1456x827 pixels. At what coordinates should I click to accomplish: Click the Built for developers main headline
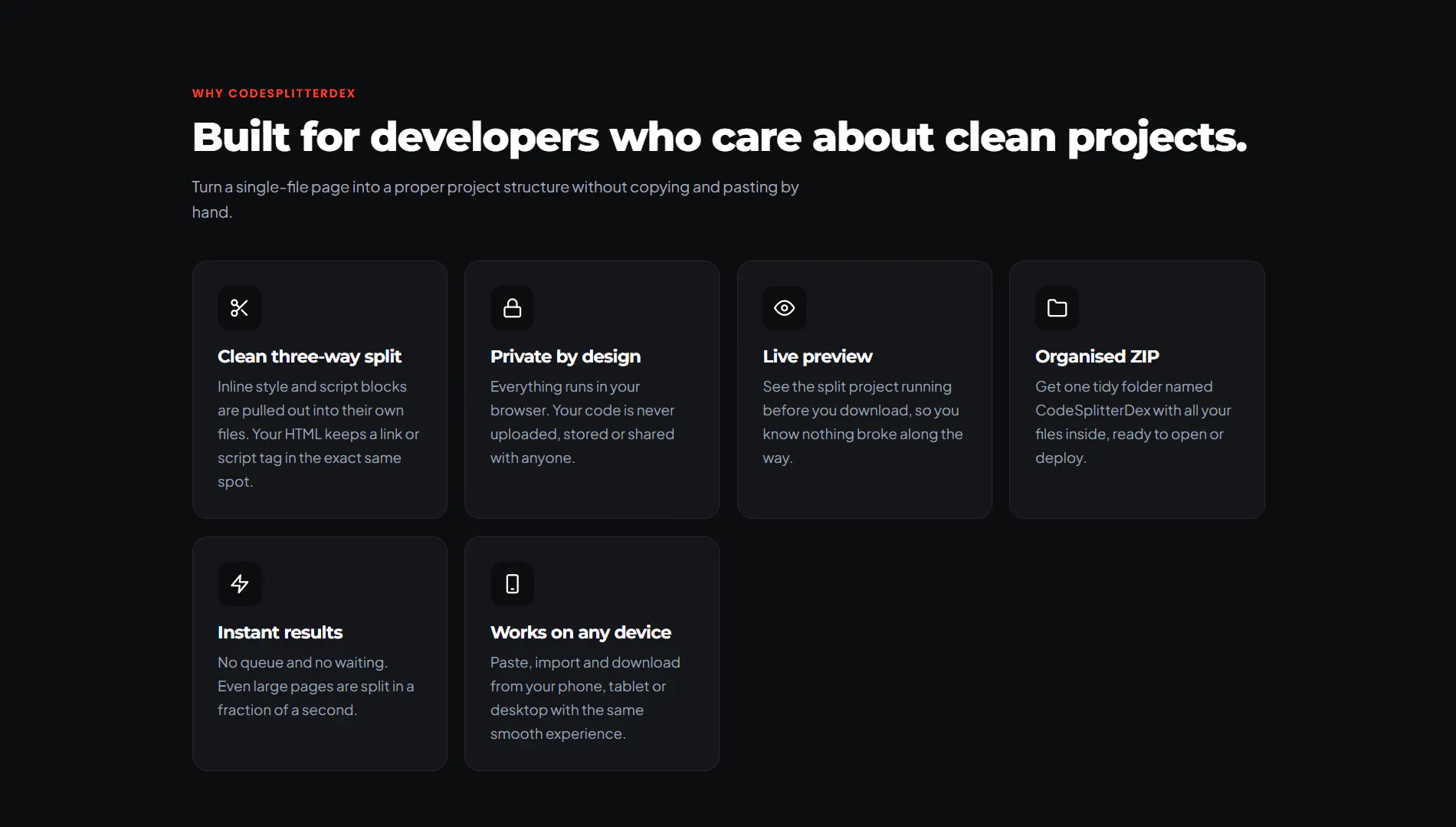click(x=720, y=138)
